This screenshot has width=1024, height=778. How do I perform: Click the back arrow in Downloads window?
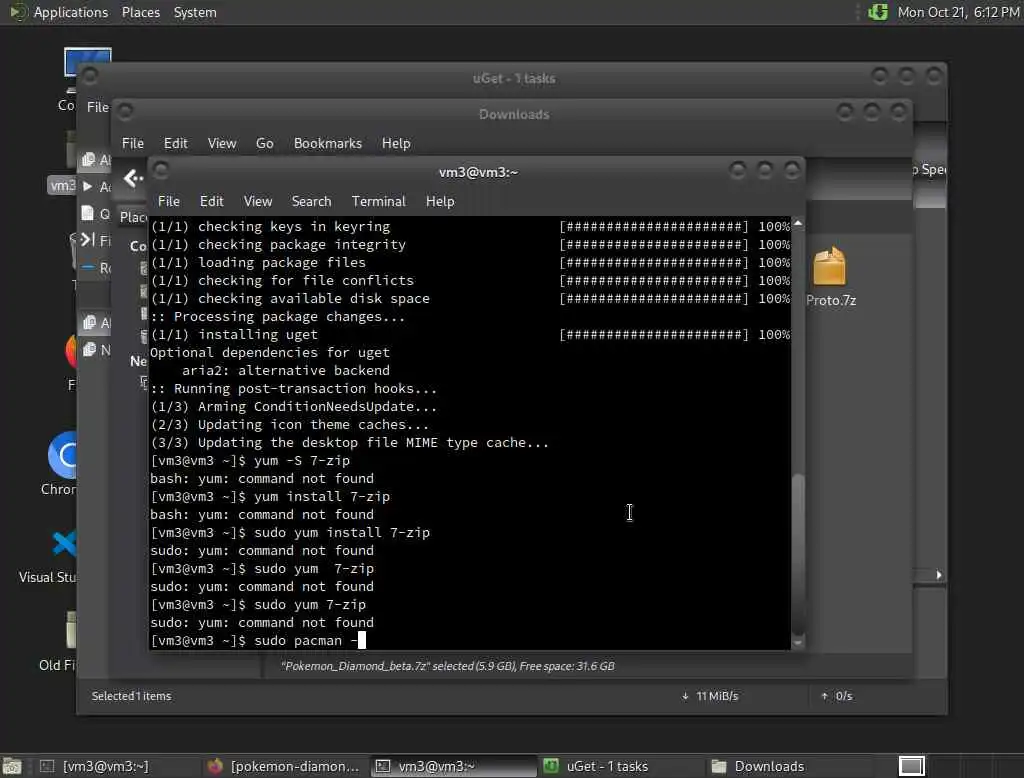pos(133,178)
